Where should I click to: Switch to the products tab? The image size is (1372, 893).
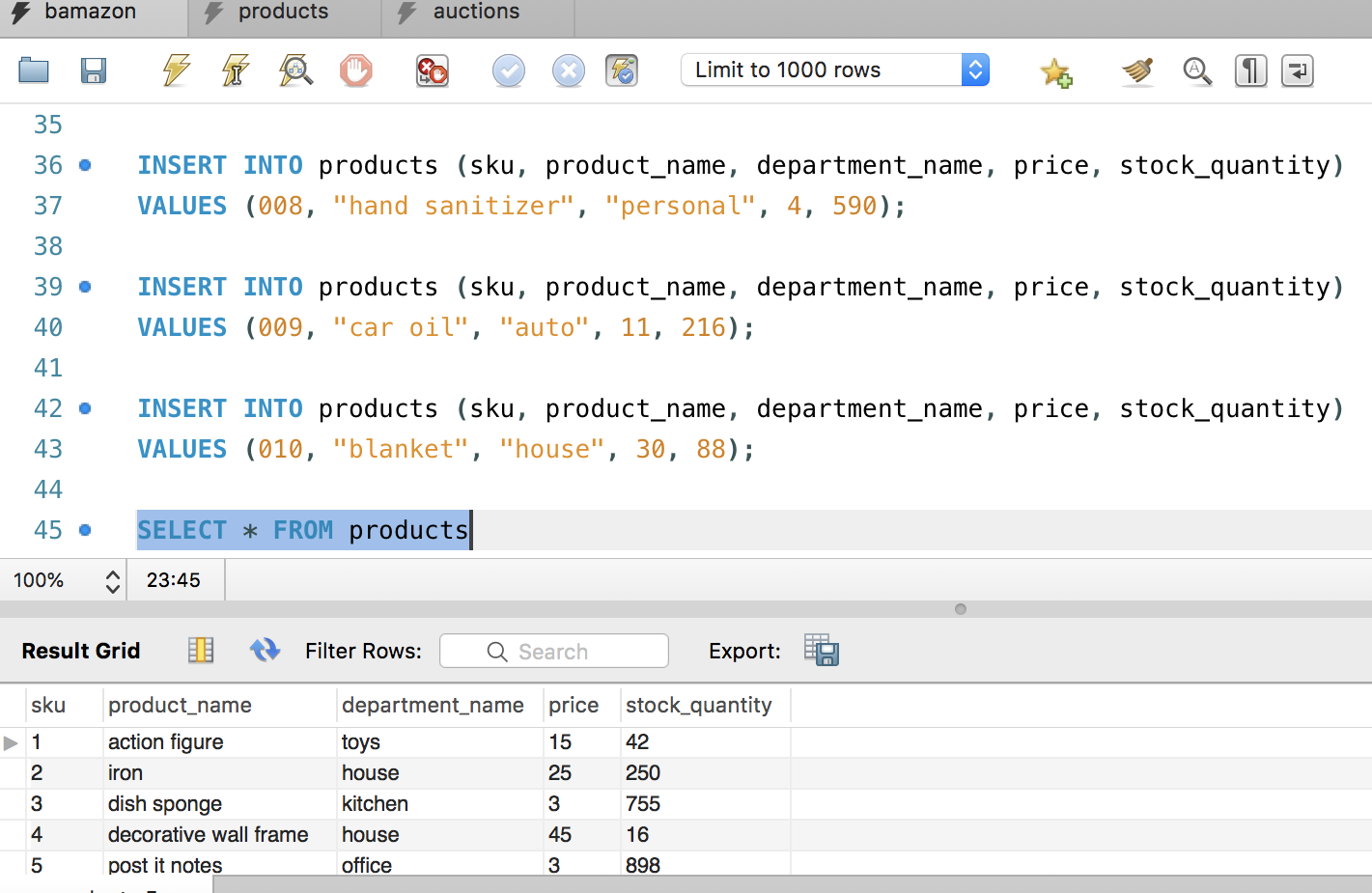(x=283, y=13)
